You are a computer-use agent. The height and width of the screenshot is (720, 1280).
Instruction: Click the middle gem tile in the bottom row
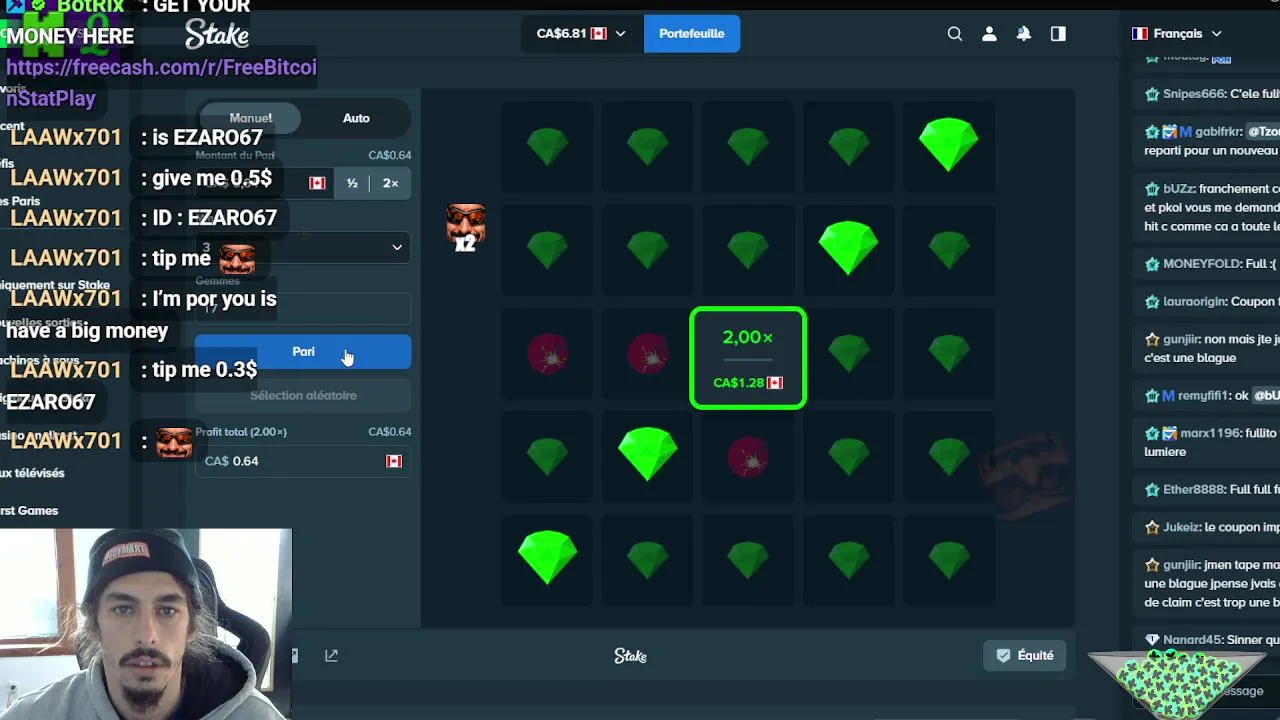pos(748,560)
